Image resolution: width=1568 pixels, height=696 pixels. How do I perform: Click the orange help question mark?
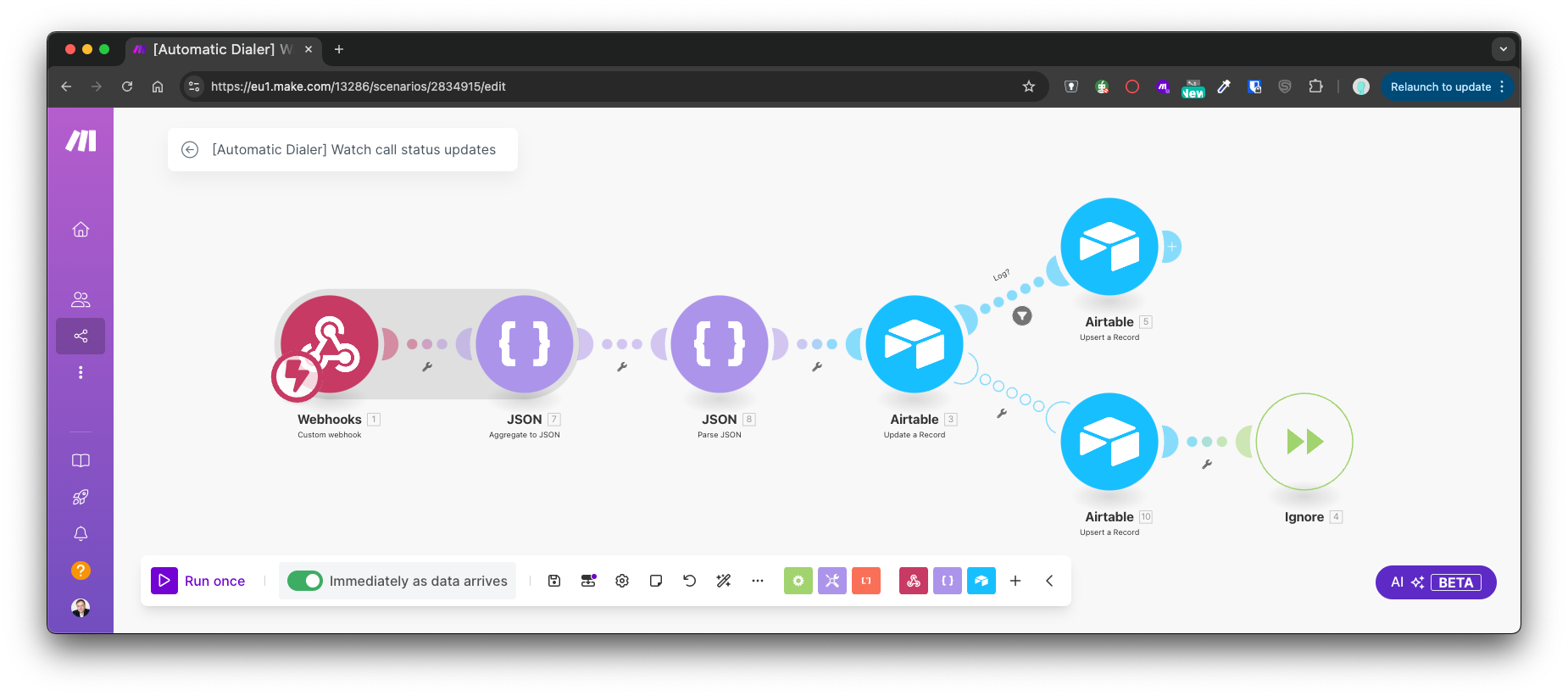tap(81, 571)
